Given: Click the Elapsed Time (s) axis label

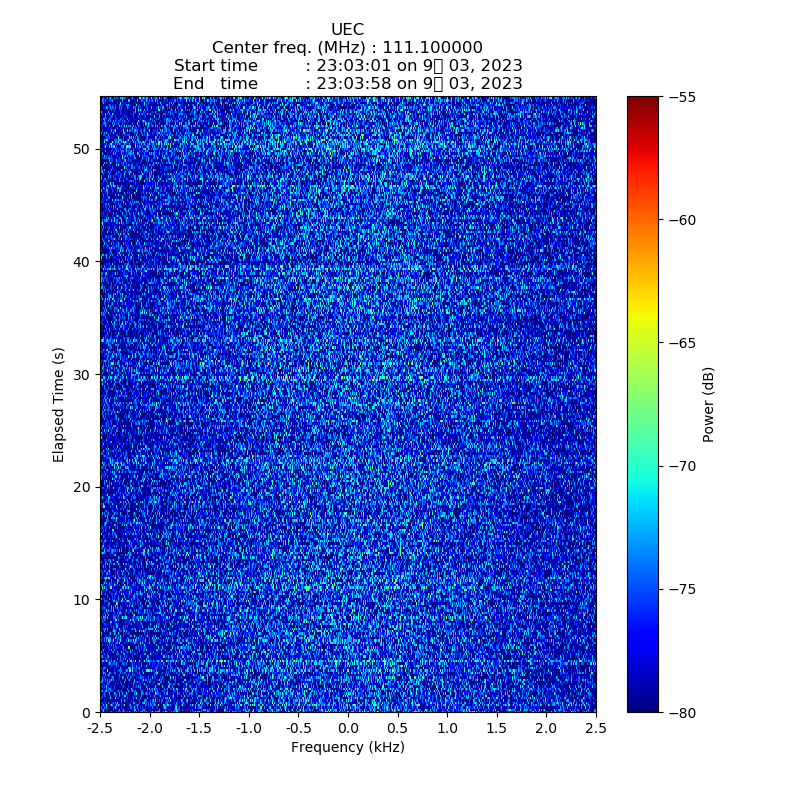Looking at the screenshot, I should (59, 404).
